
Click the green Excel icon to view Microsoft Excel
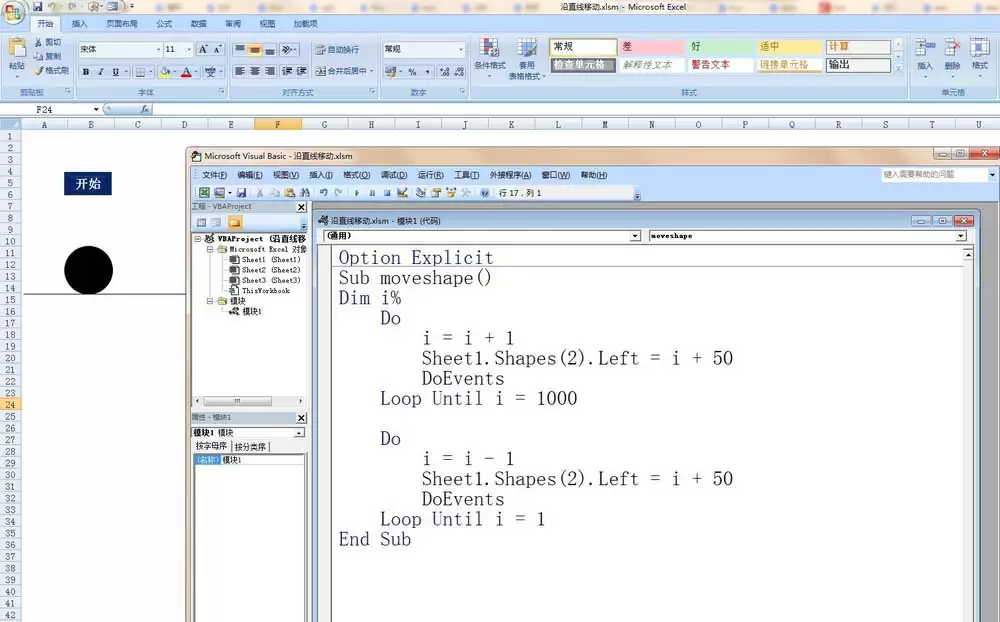tap(204, 193)
